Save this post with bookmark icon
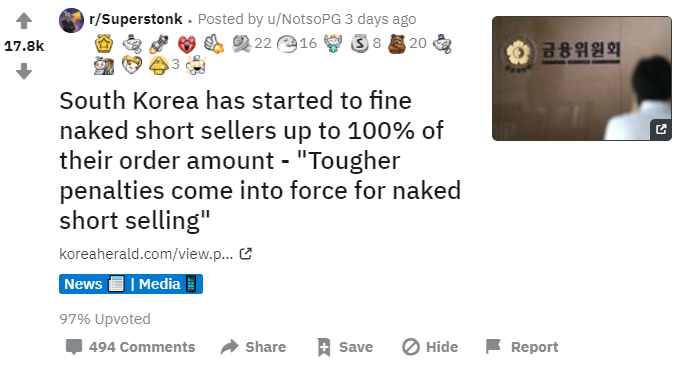This screenshot has width=674, height=369. [x=345, y=347]
